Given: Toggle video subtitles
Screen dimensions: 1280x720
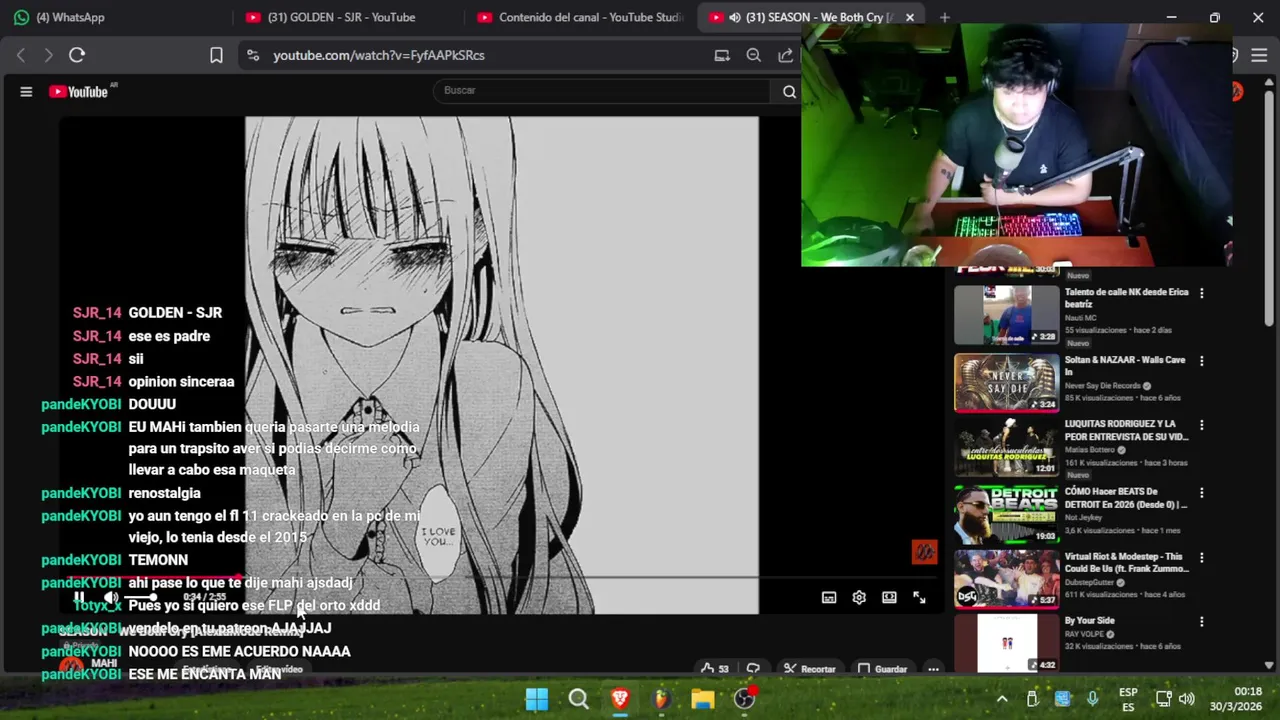Looking at the screenshot, I should 829,597.
